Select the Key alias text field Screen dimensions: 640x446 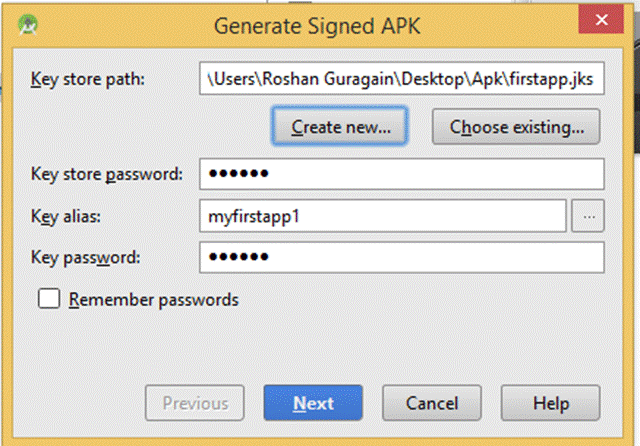(x=384, y=216)
